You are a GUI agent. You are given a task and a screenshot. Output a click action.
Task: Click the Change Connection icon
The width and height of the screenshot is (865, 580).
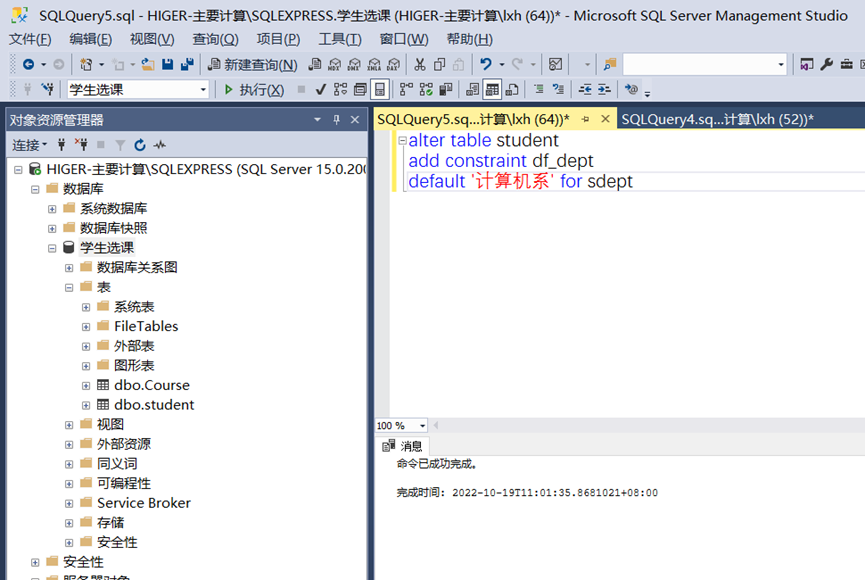[47, 89]
